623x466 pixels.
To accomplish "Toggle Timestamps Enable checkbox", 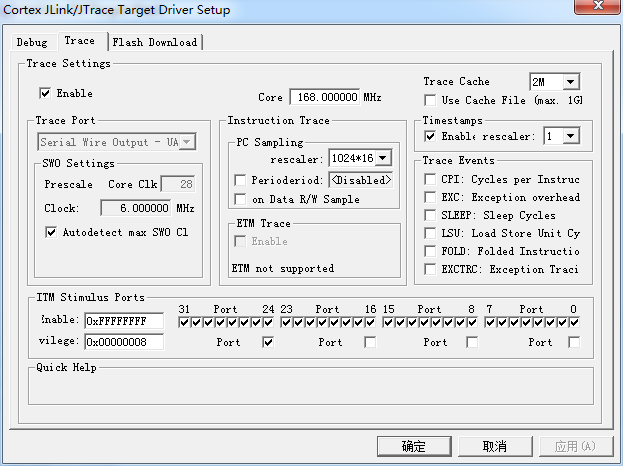I will pos(430,136).
